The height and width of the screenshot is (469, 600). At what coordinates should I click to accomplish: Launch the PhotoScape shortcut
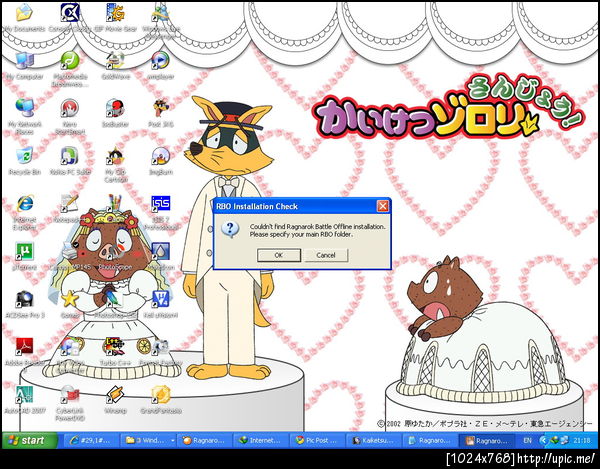[115, 256]
